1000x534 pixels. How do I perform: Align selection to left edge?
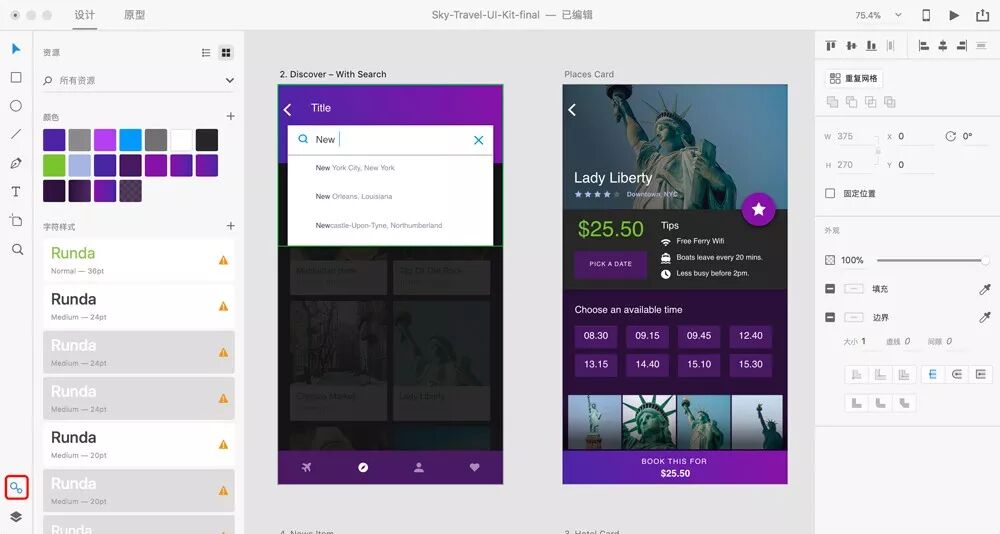923,45
